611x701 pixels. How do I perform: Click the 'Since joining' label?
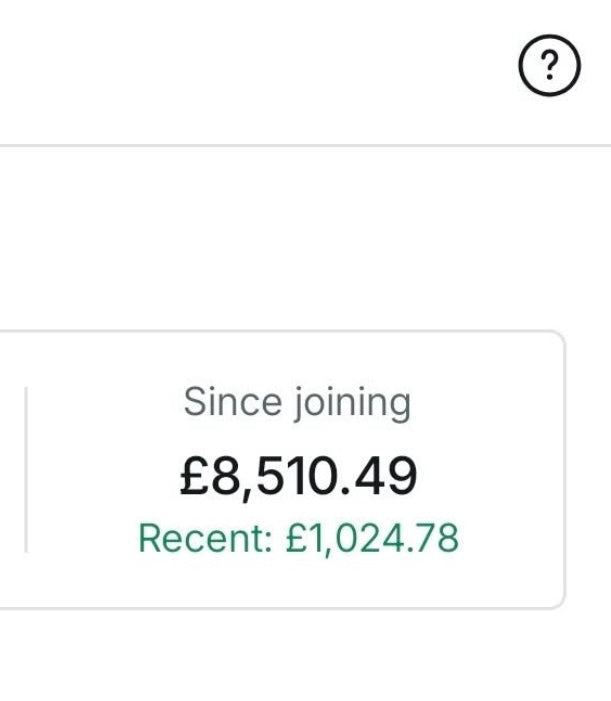click(x=297, y=402)
